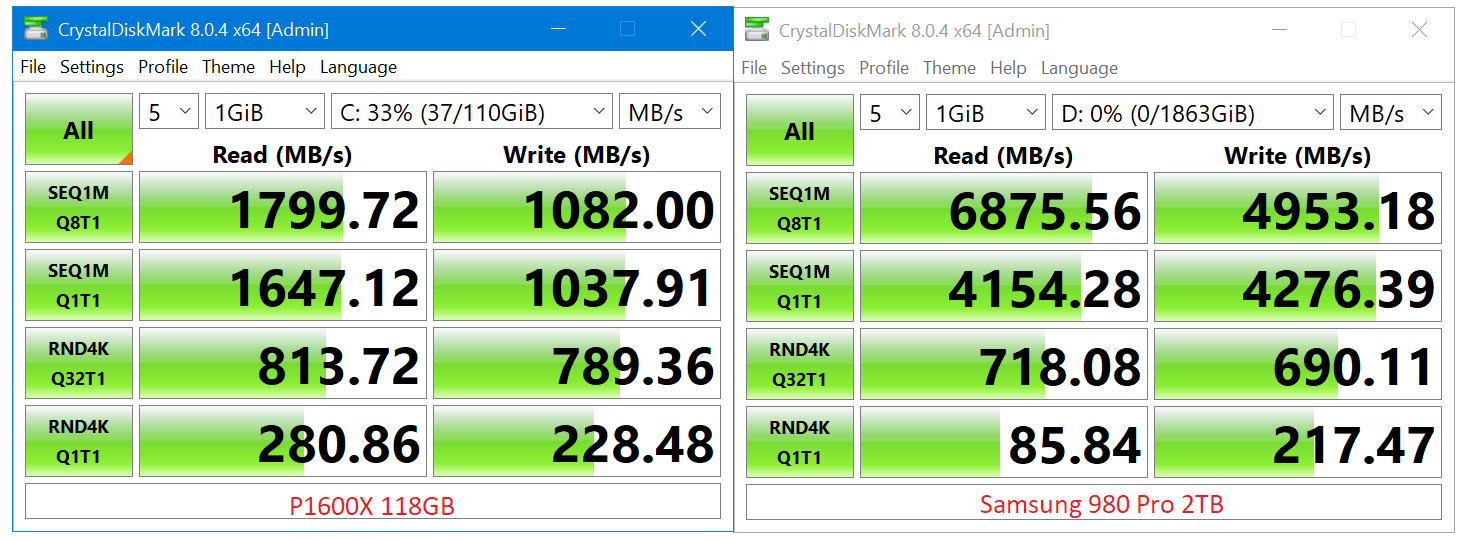
Task: Start RND4K Q1T1 test in right window
Action: pyautogui.click(x=800, y=442)
